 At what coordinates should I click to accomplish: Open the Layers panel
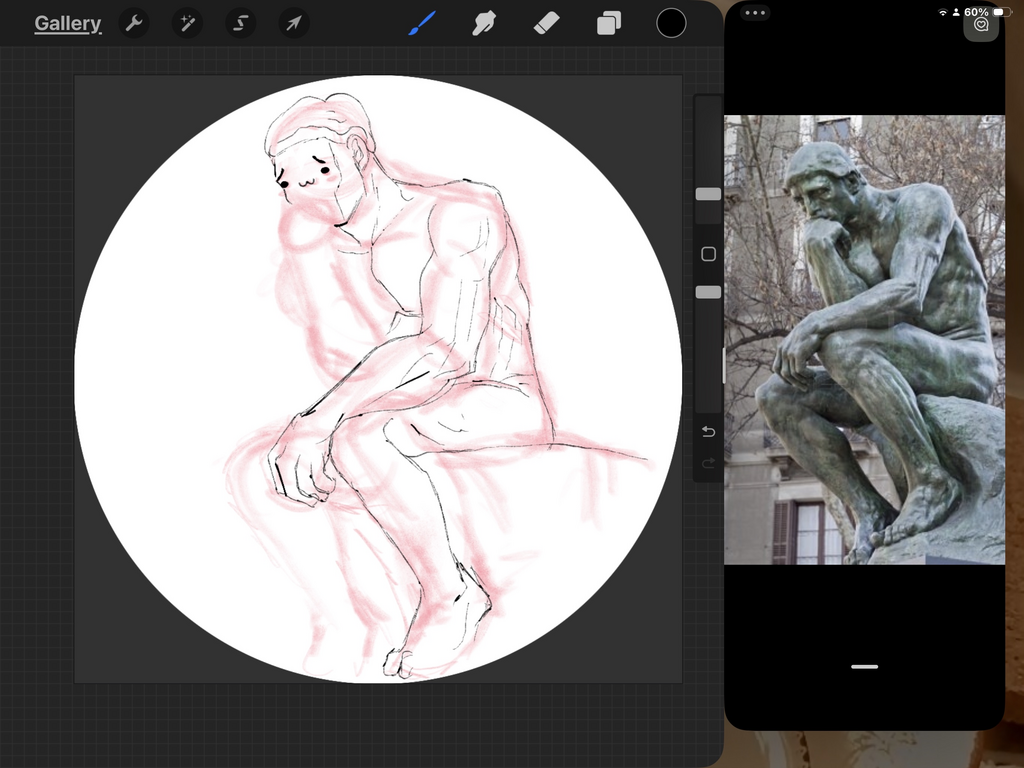click(608, 23)
